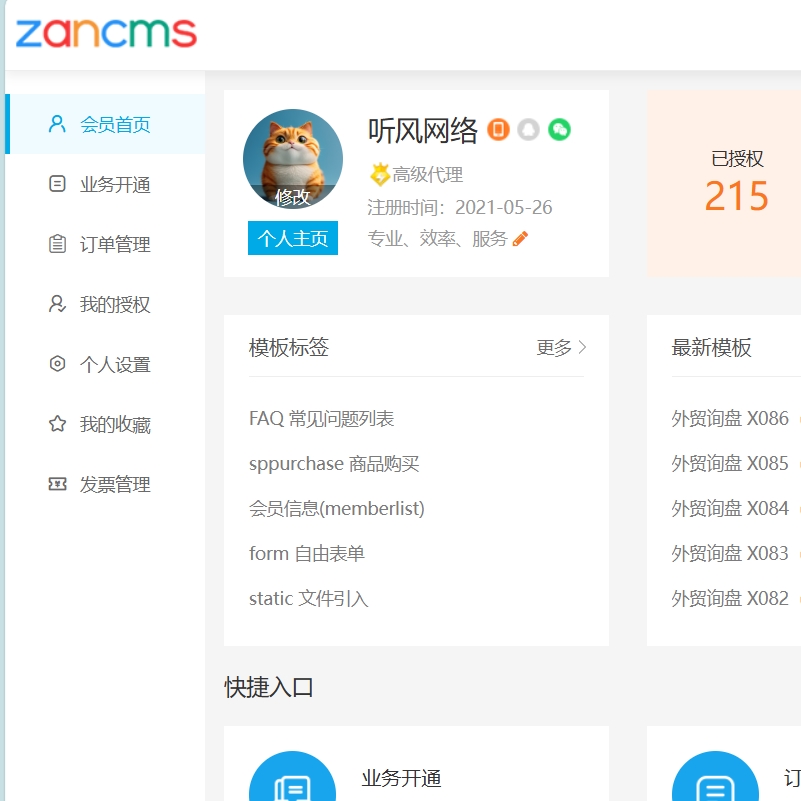The width and height of the screenshot is (801, 801).
Task: Open template link 外贸询盘 X086
Action: 728,418
